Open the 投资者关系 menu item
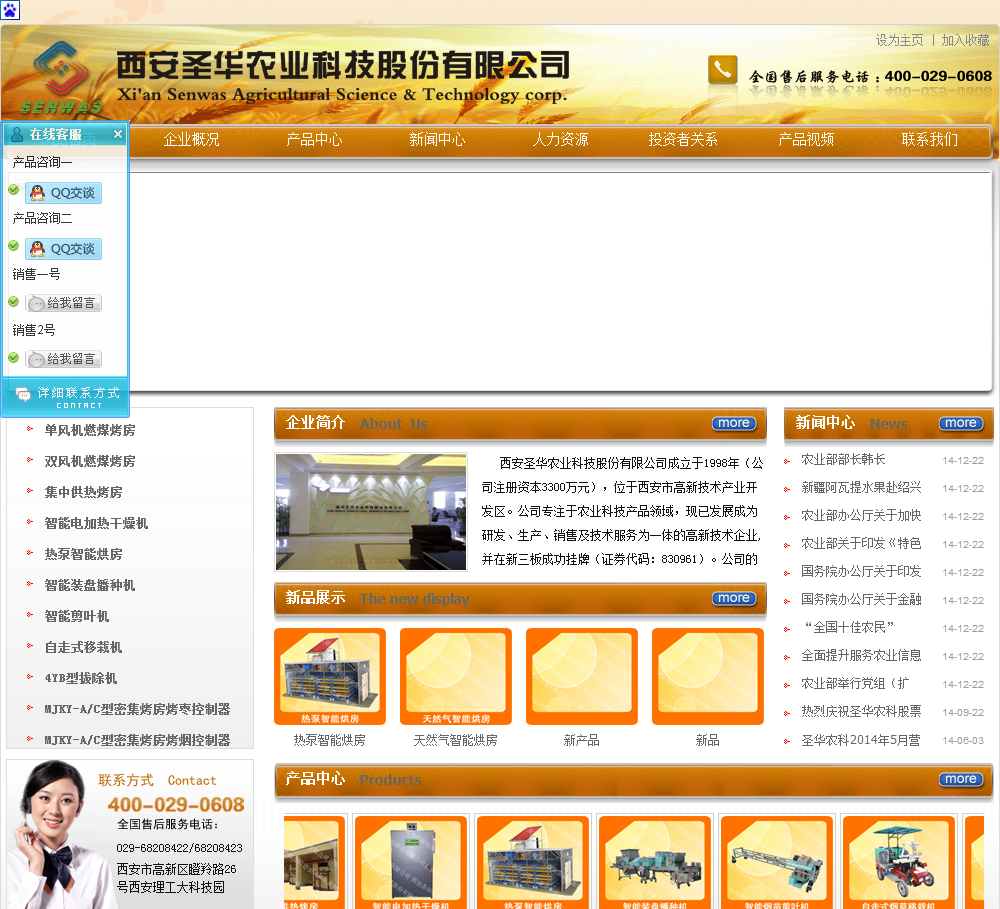This screenshot has width=1000, height=909. (x=683, y=139)
